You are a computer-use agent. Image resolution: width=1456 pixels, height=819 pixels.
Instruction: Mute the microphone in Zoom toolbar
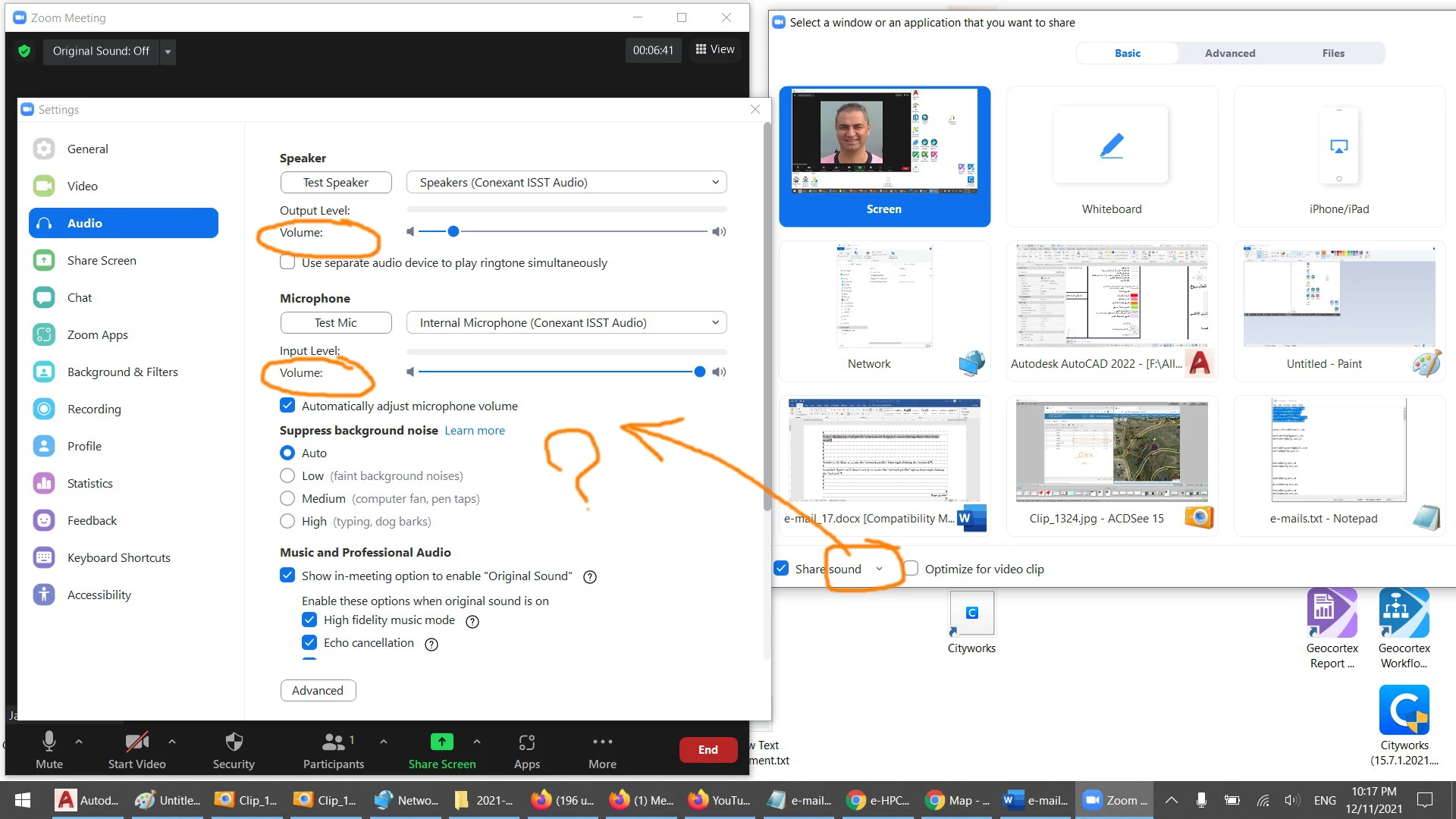pos(49,742)
